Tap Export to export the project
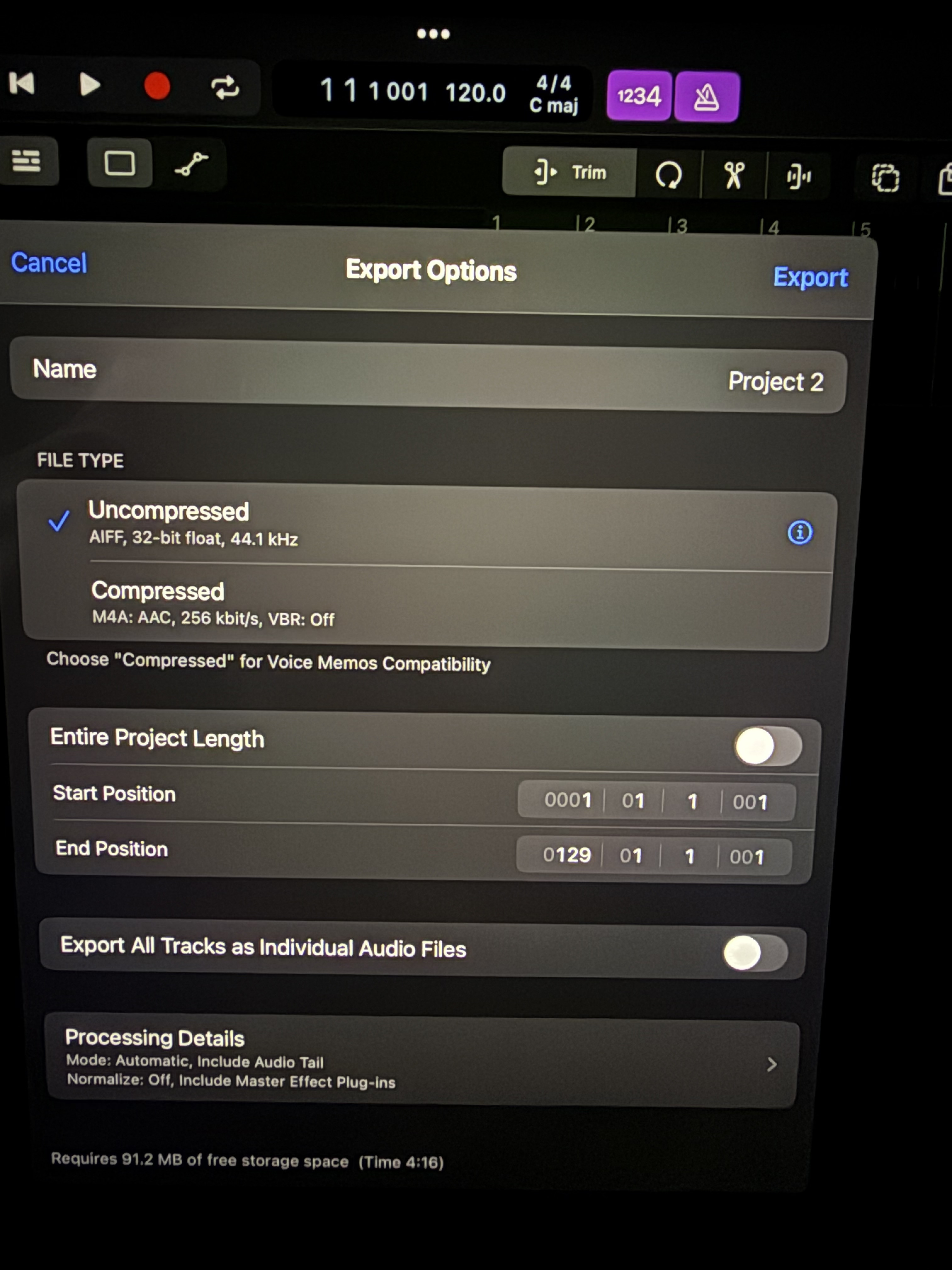The width and height of the screenshot is (952, 1270). (810, 277)
